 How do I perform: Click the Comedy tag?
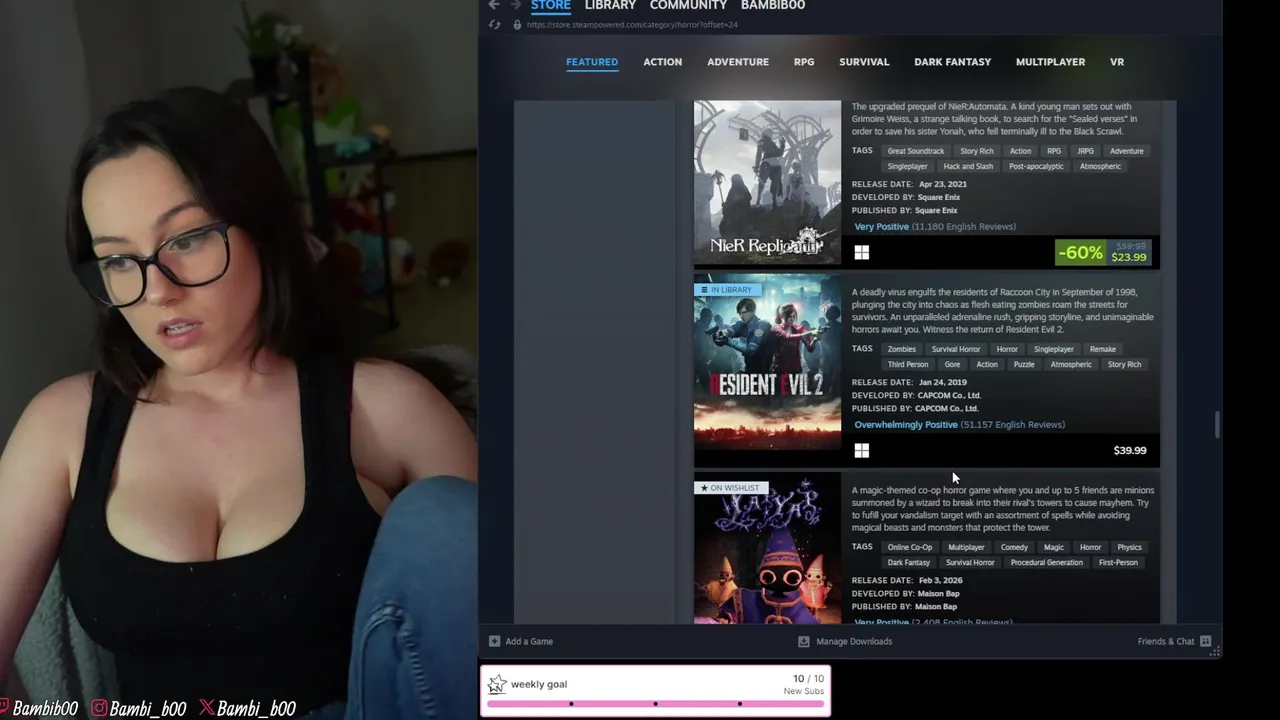[x=1014, y=547]
